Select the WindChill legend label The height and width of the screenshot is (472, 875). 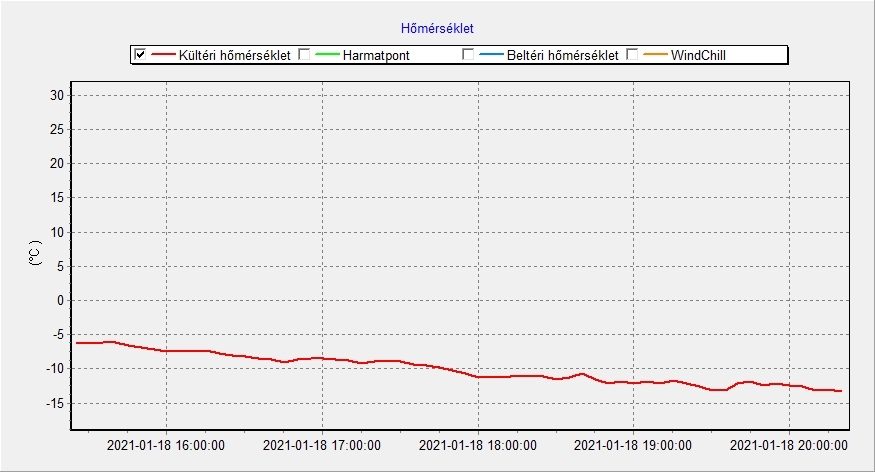click(x=698, y=56)
